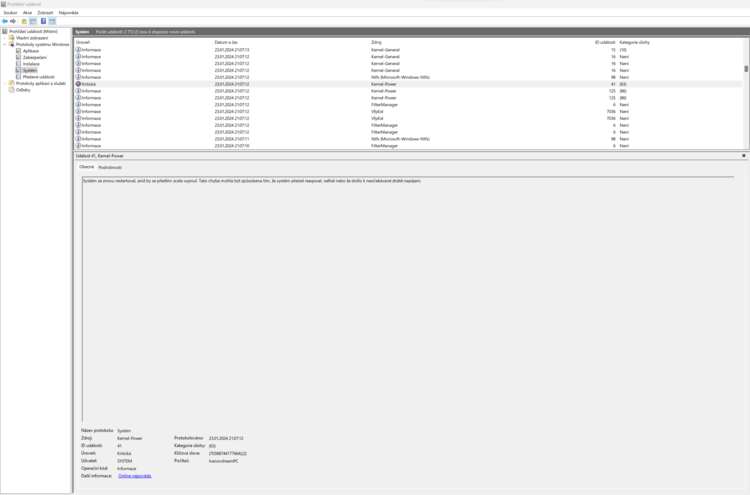Click the info icon of the 21:07:11 Ntfs event
The height and width of the screenshot is (495, 750).
click(x=78, y=139)
